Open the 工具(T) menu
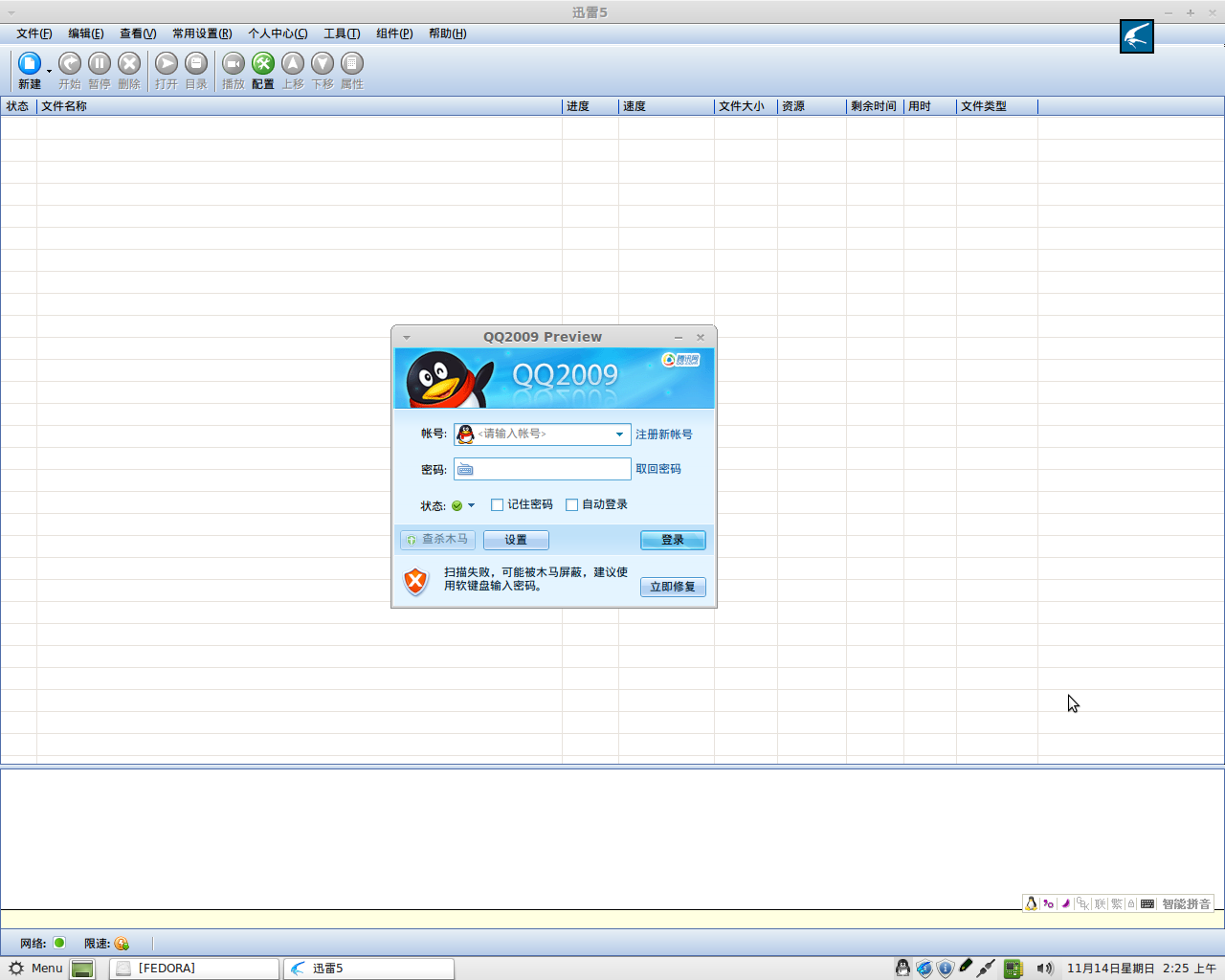Image resolution: width=1225 pixels, height=980 pixels. [342, 33]
